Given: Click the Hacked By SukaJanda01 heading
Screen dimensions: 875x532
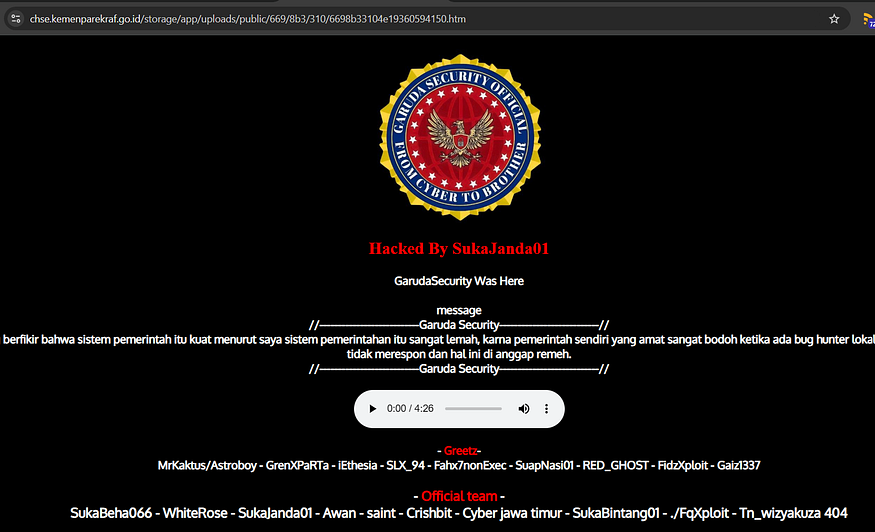Looking at the screenshot, I should coord(459,248).
